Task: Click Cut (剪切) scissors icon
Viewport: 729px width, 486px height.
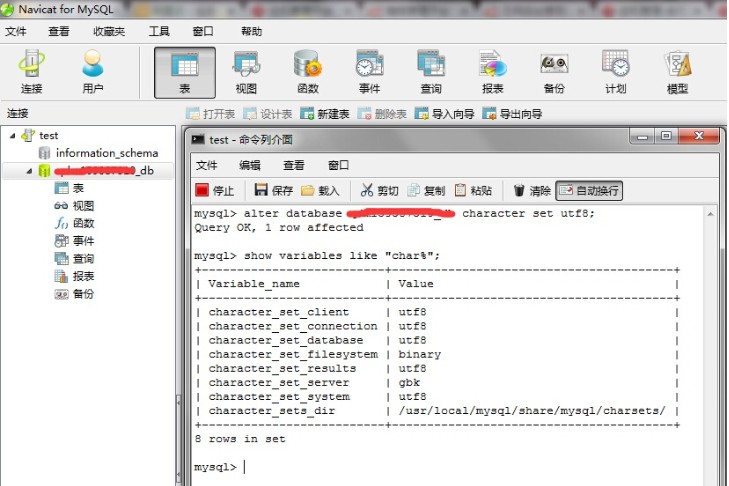Action: (x=379, y=190)
